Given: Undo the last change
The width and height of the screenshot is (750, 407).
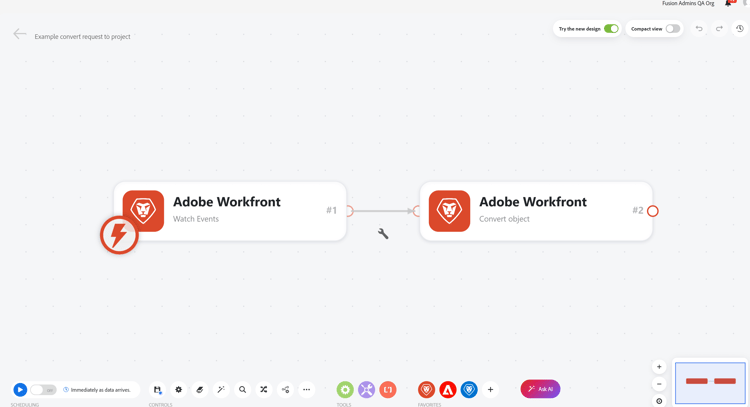Looking at the screenshot, I should 699,29.
